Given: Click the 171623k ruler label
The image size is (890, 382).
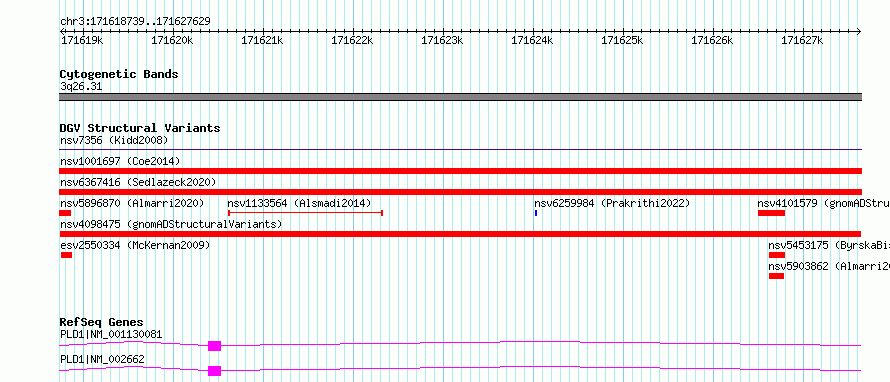Looking at the screenshot, I should tap(442, 40).
